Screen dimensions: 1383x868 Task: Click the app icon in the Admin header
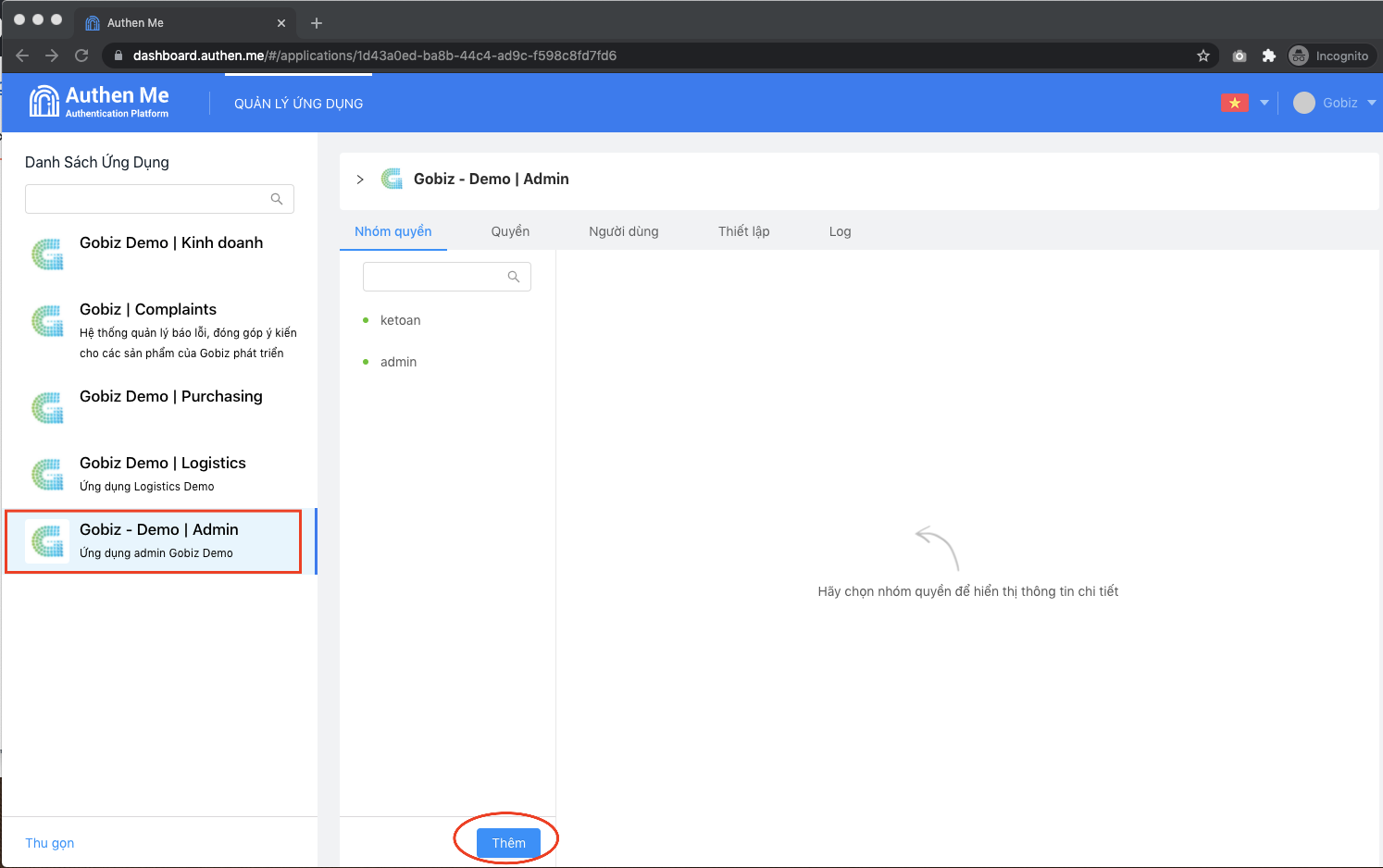pyautogui.click(x=392, y=179)
